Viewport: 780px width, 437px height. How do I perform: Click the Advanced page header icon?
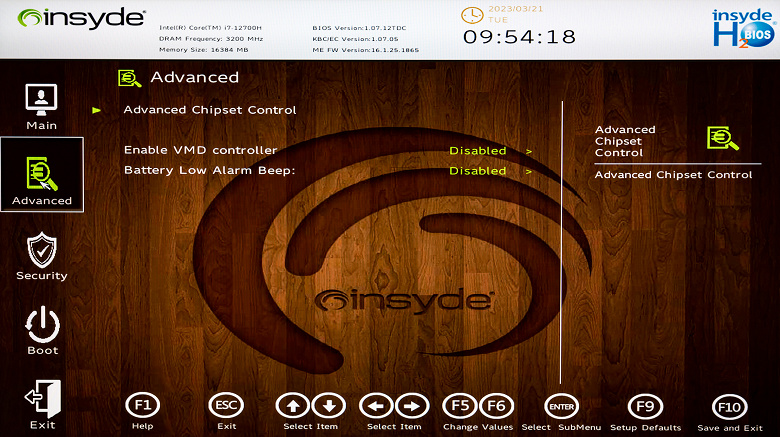129,78
